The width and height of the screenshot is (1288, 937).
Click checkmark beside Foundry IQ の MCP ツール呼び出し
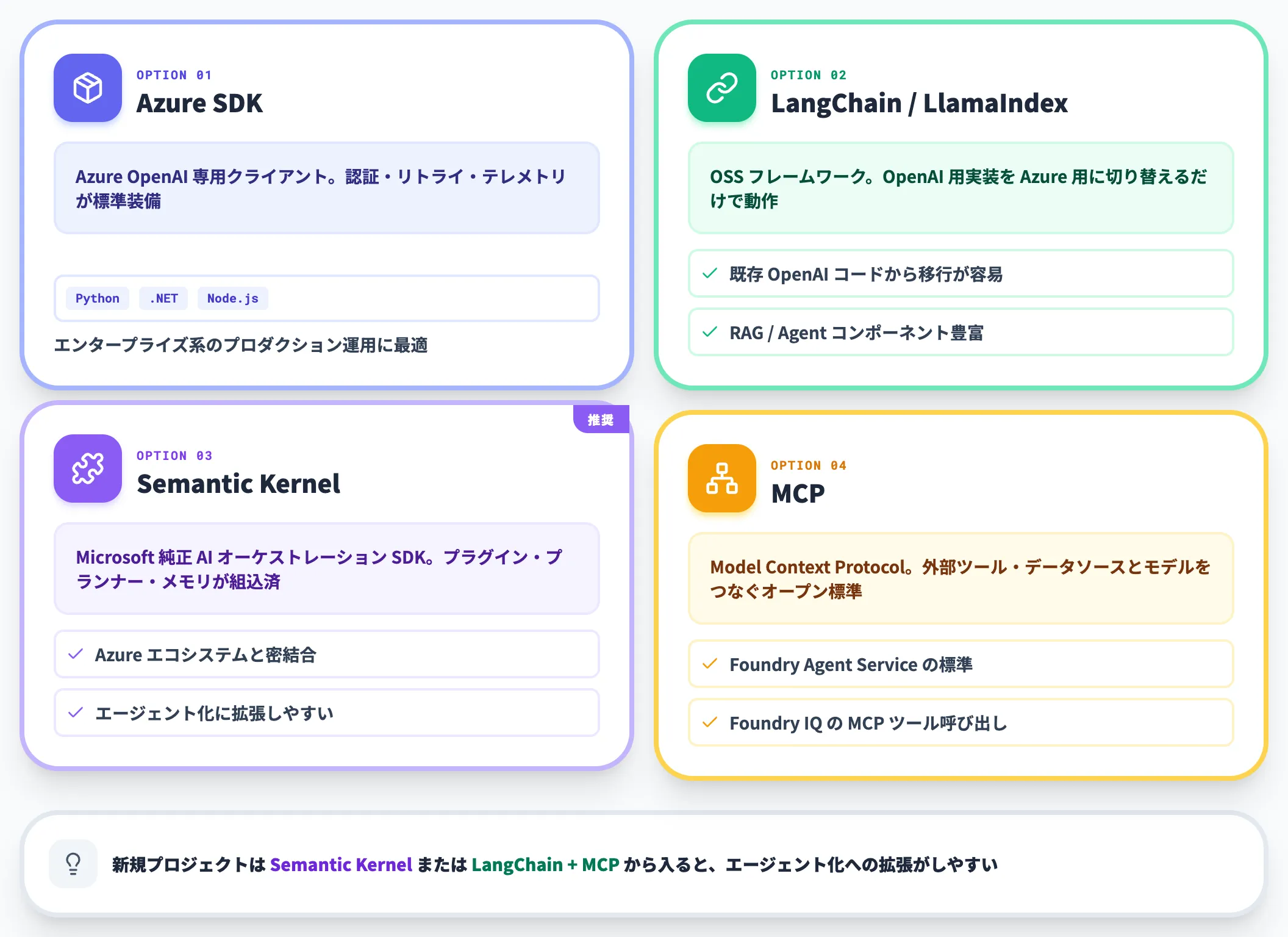(710, 722)
